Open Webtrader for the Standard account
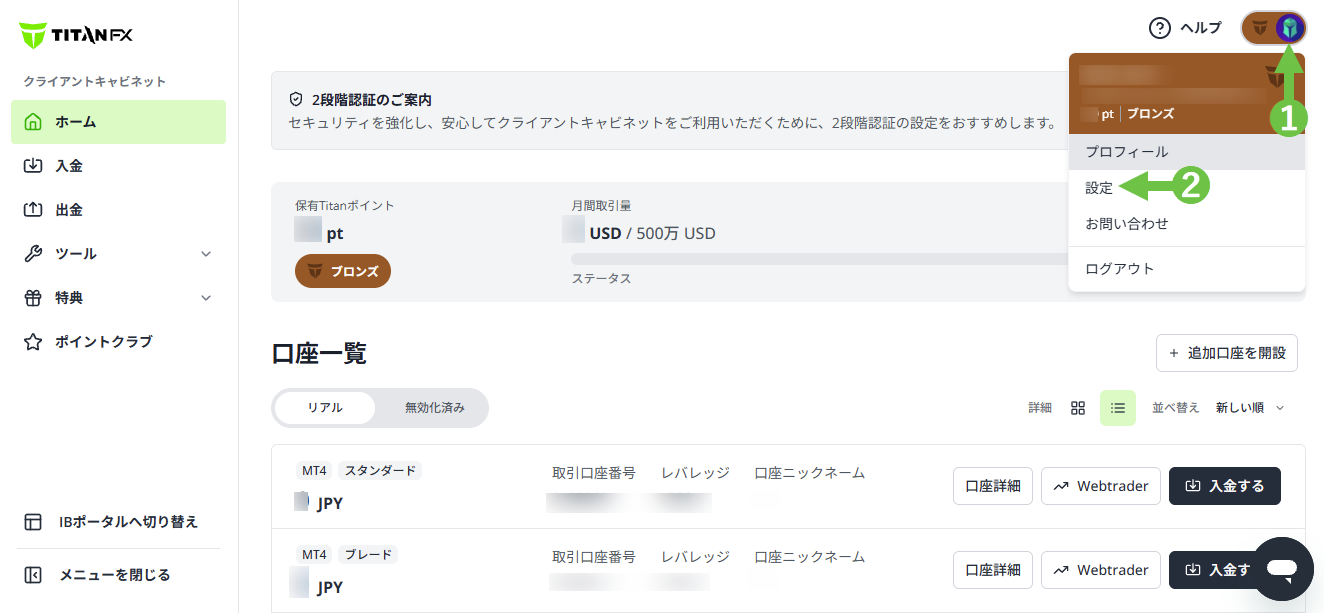The image size is (1324, 613). [x=1101, y=486]
